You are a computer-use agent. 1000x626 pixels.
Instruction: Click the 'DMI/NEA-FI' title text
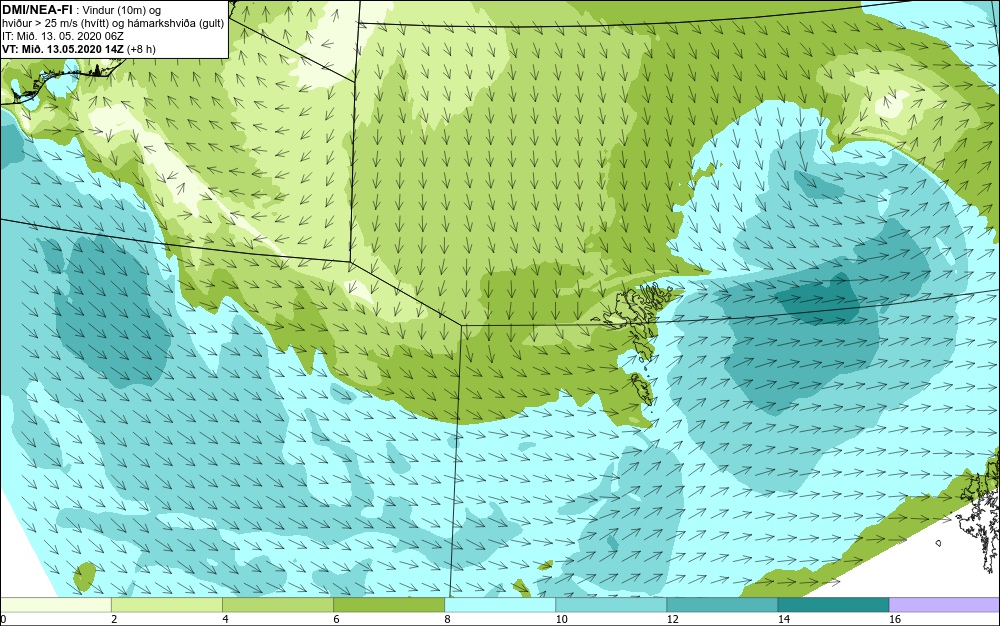(x=37, y=10)
